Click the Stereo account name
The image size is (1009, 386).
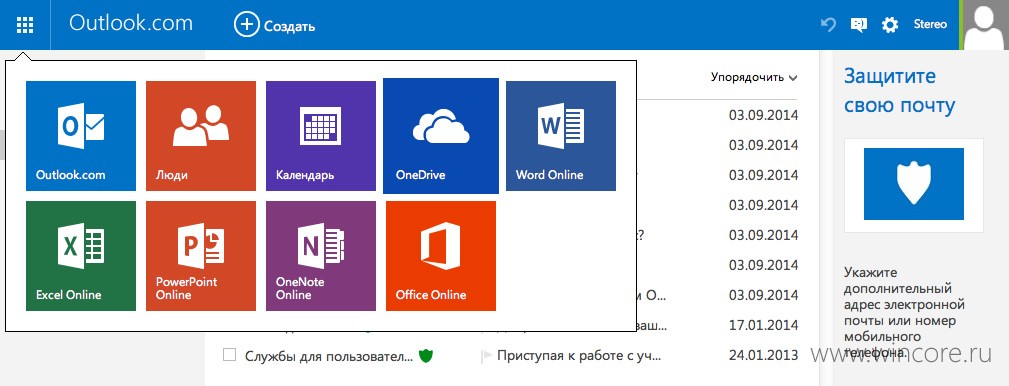coord(930,24)
